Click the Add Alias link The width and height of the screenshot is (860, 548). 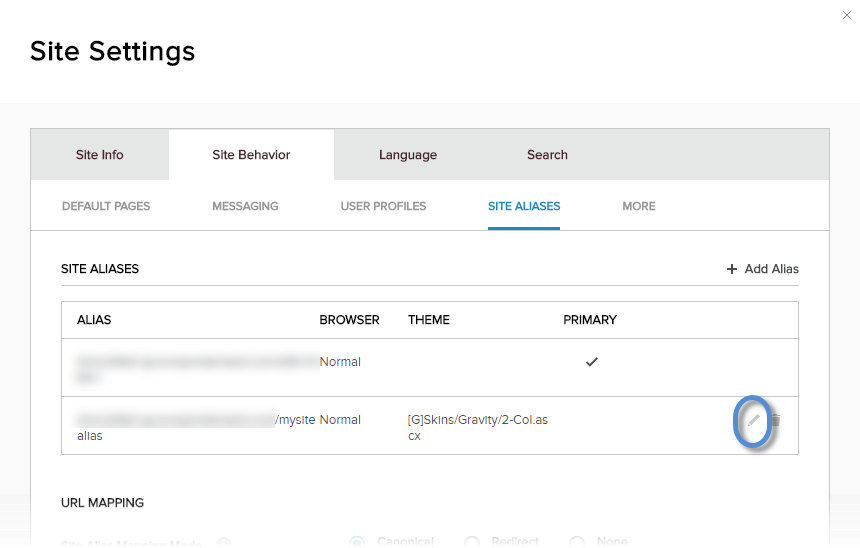[x=762, y=269]
